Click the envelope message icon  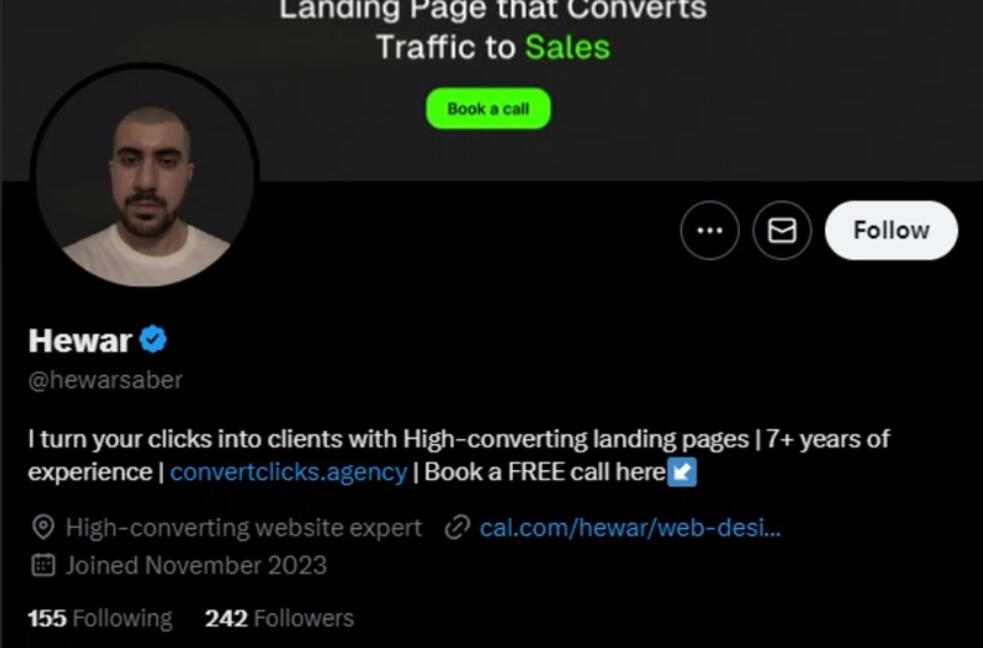tap(782, 231)
